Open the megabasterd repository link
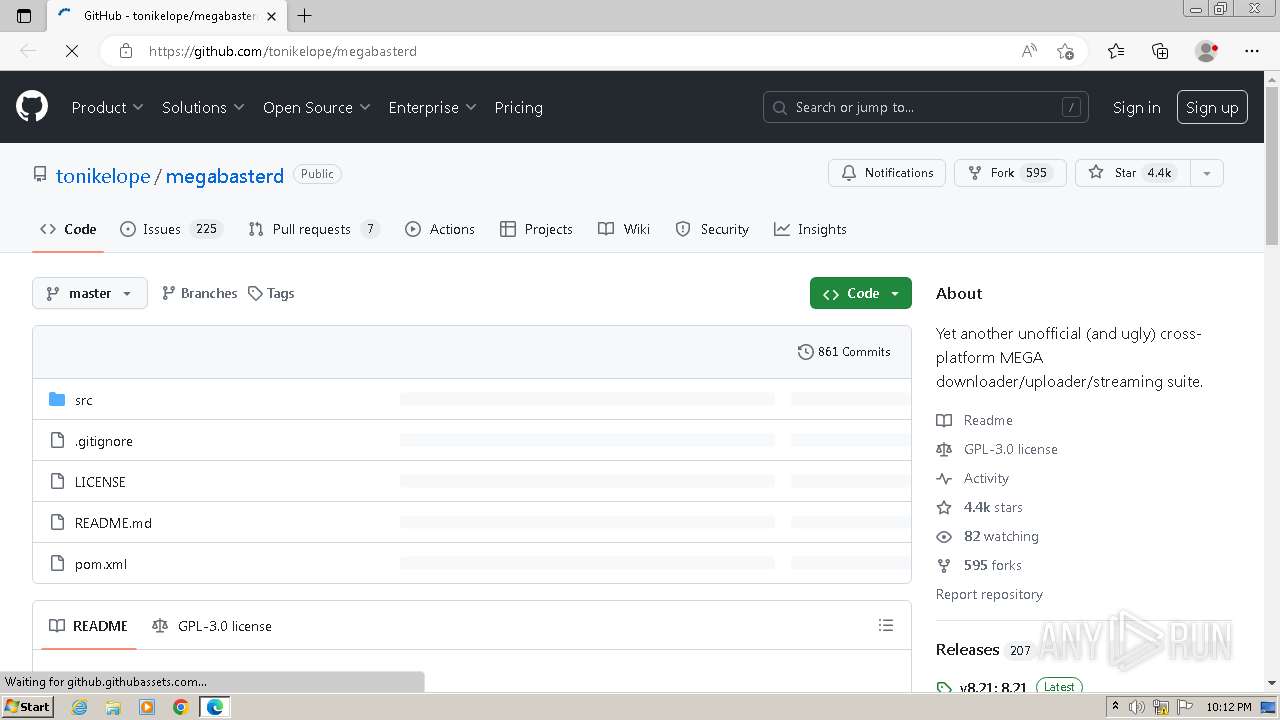This screenshot has height=720, width=1280. pyautogui.click(x=225, y=175)
